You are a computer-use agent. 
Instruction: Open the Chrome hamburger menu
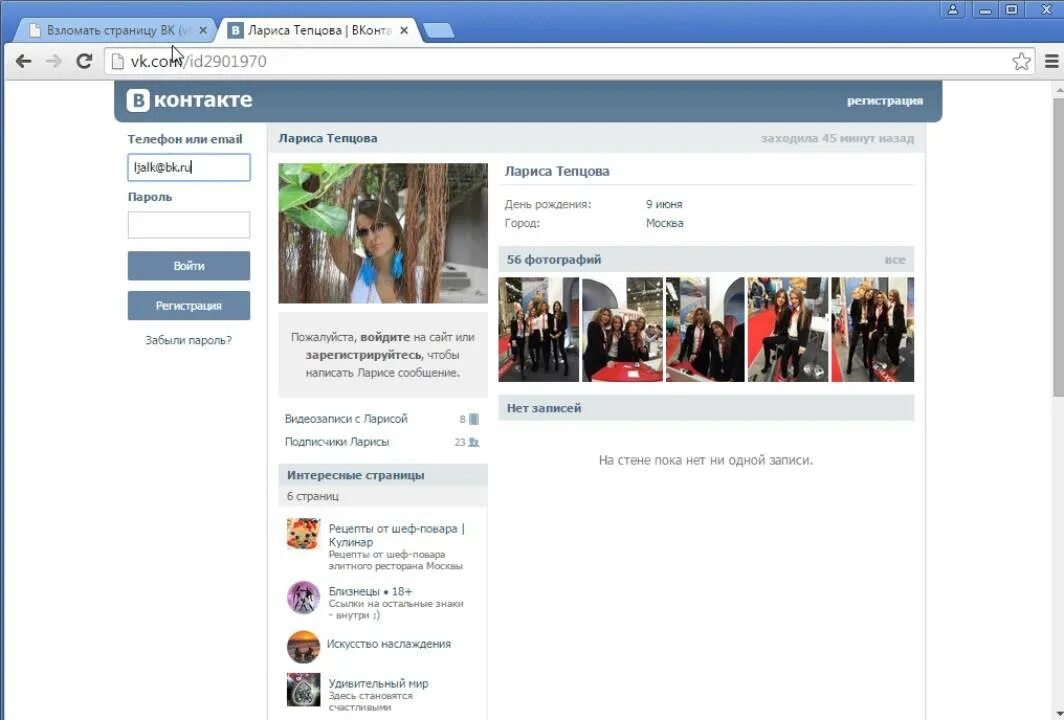point(1052,62)
